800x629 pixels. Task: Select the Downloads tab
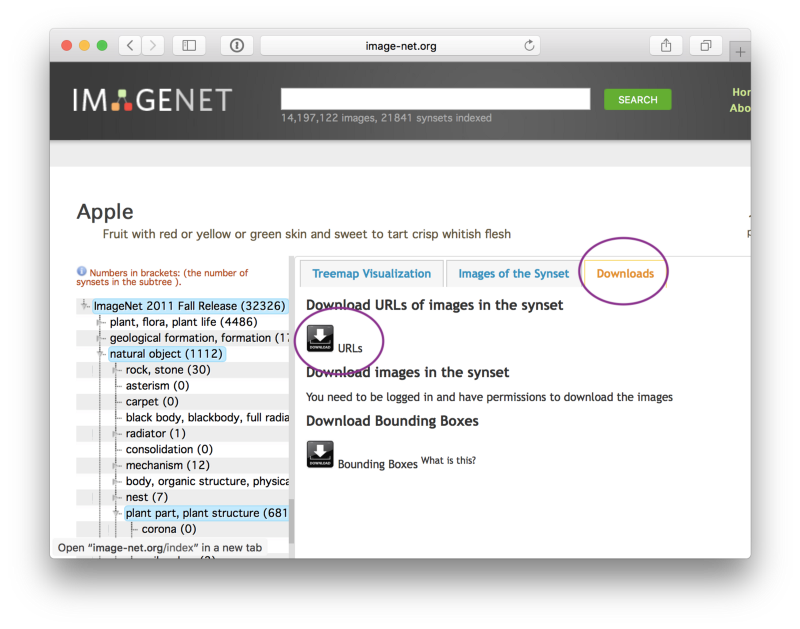(625, 273)
